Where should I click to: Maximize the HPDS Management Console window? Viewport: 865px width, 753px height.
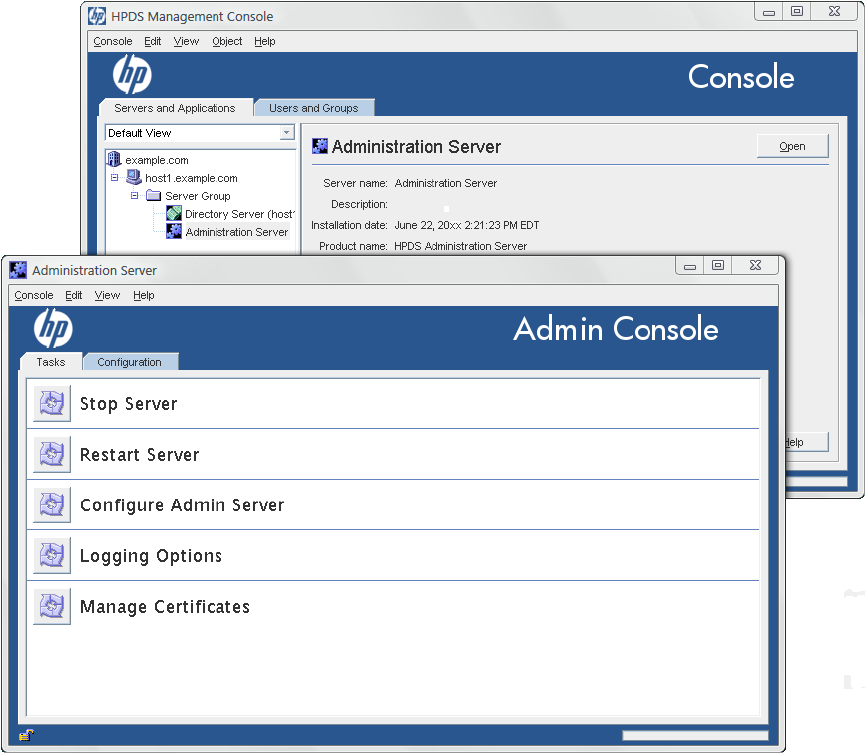797,11
